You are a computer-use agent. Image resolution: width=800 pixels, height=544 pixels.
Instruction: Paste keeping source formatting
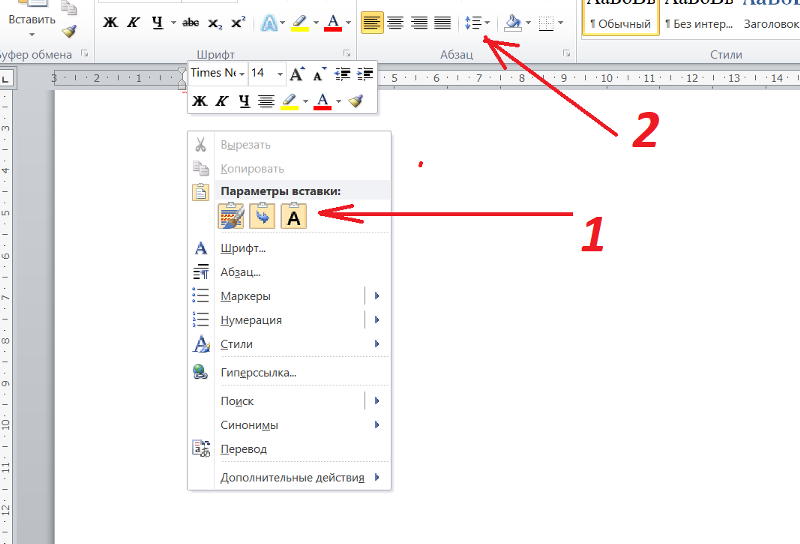pyautogui.click(x=231, y=215)
